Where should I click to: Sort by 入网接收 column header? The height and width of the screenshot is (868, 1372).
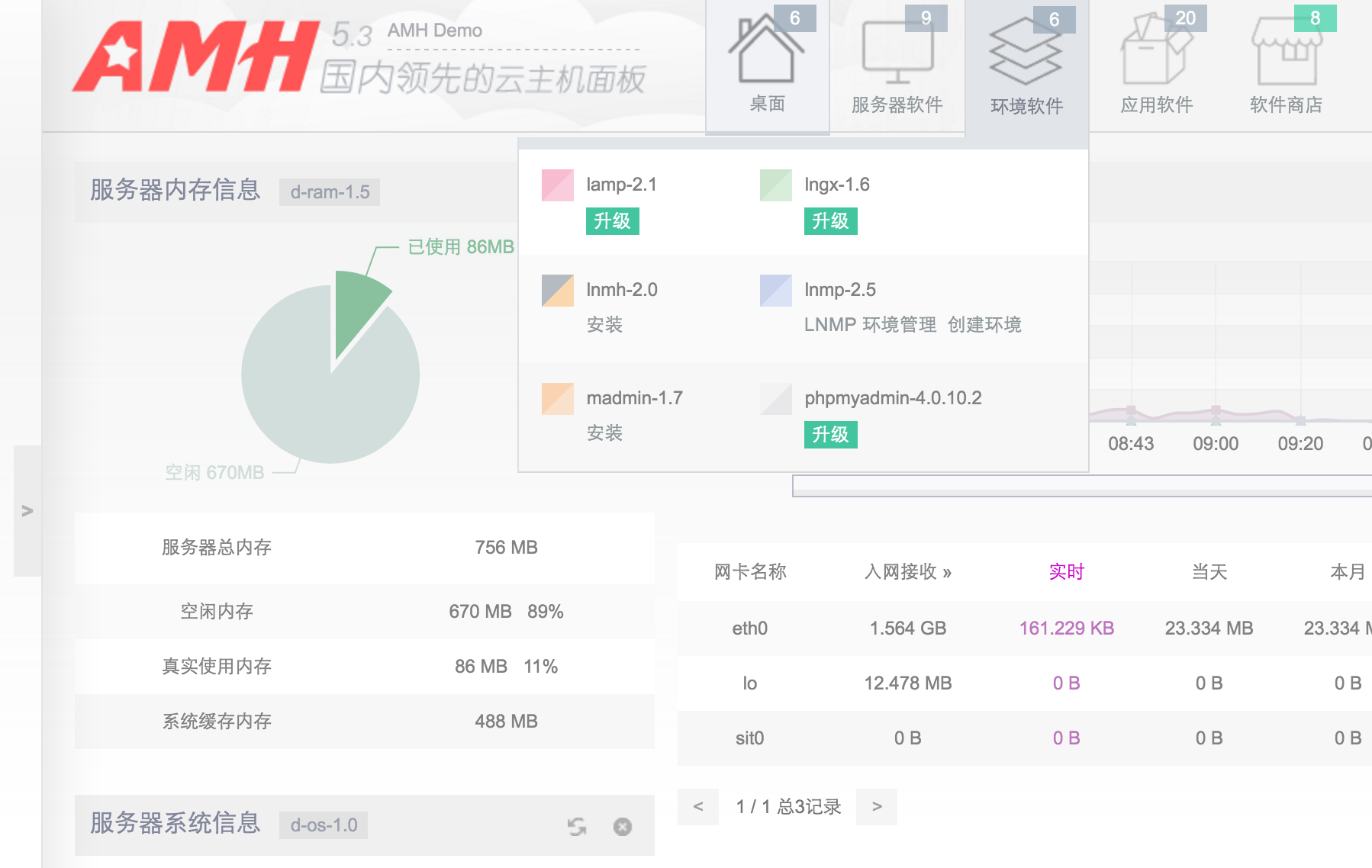click(907, 572)
